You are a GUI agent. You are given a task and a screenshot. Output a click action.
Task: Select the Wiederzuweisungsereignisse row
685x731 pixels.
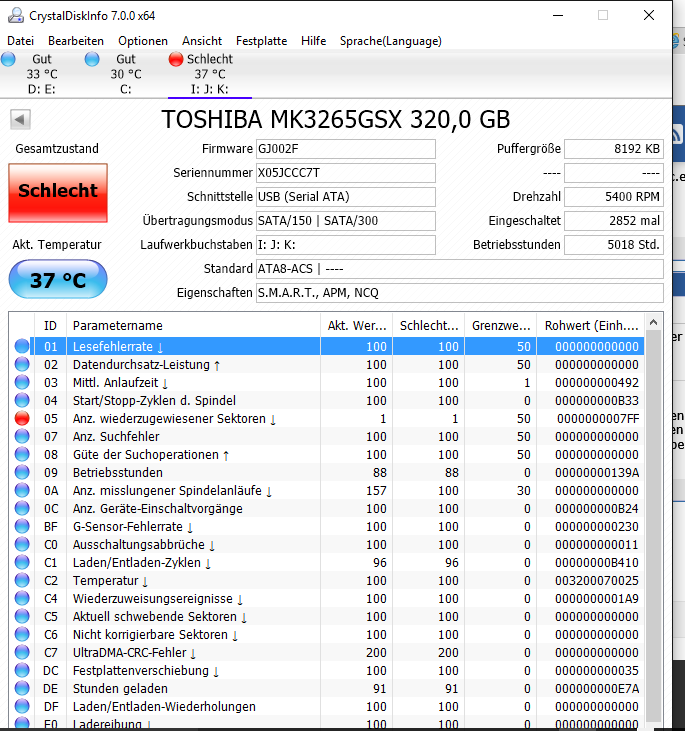[x=327, y=599]
